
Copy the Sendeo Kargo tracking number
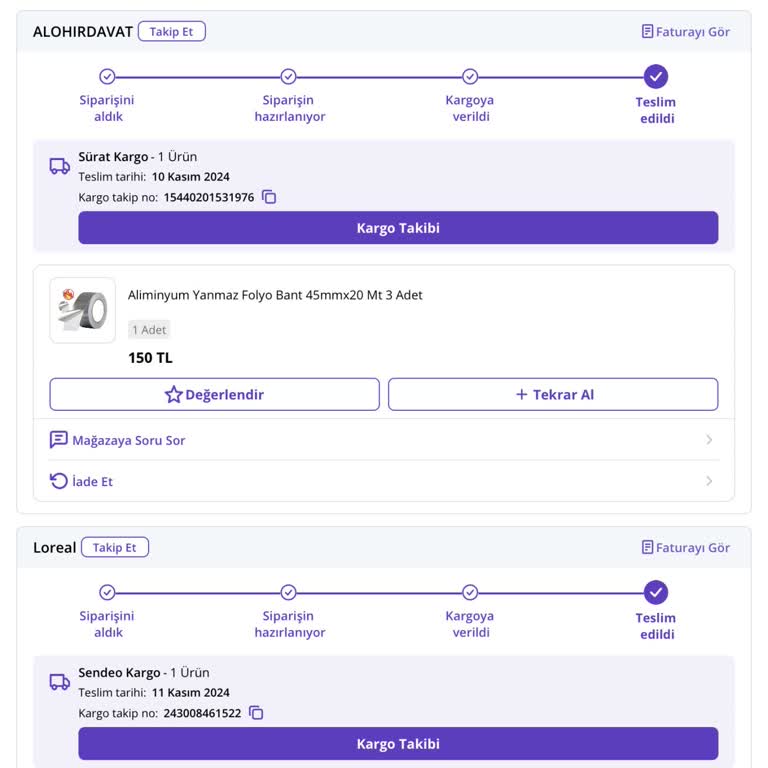(256, 713)
